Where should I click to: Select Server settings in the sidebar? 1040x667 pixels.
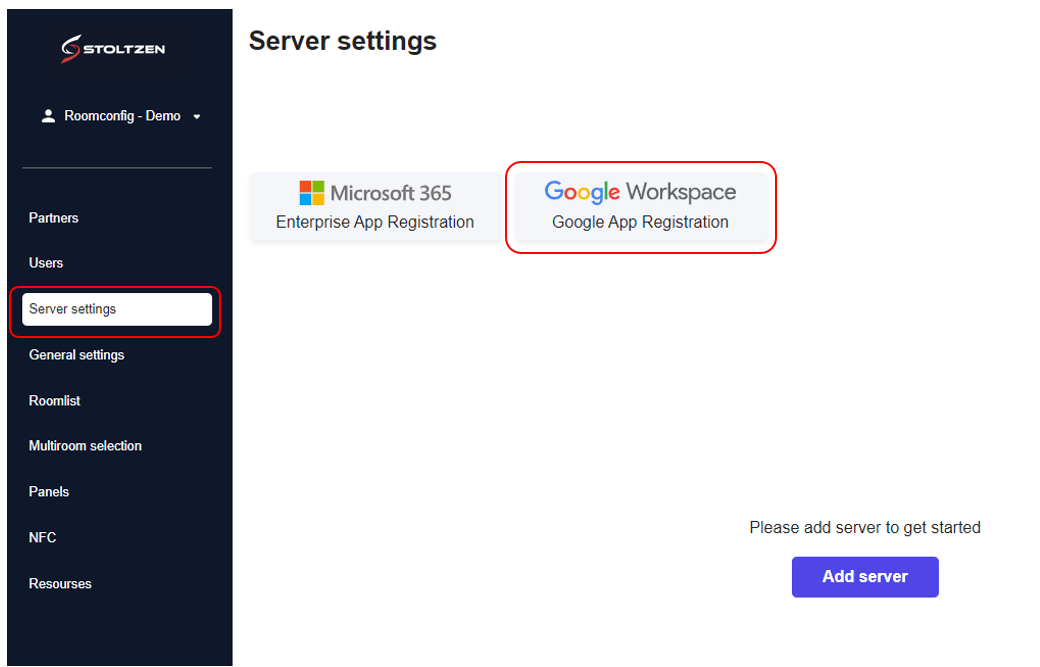click(x=117, y=310)
